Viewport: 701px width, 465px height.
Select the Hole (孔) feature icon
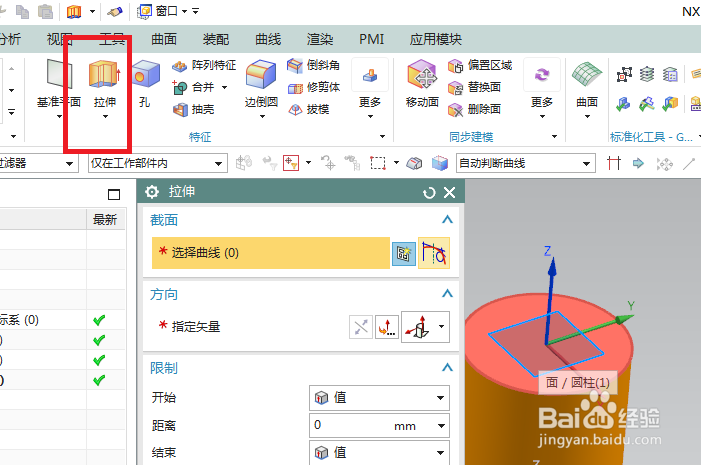pos(145,74)
